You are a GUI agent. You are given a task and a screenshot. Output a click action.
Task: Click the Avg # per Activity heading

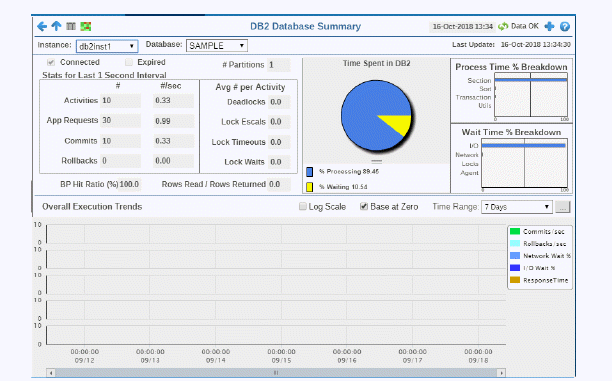250,87
